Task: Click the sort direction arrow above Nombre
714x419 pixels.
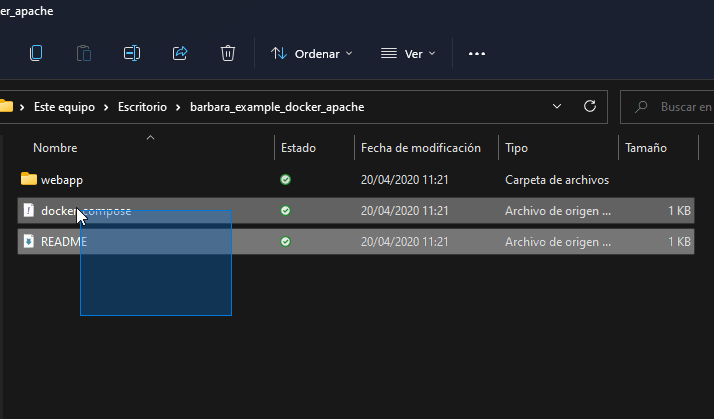Action: (150, 137)
